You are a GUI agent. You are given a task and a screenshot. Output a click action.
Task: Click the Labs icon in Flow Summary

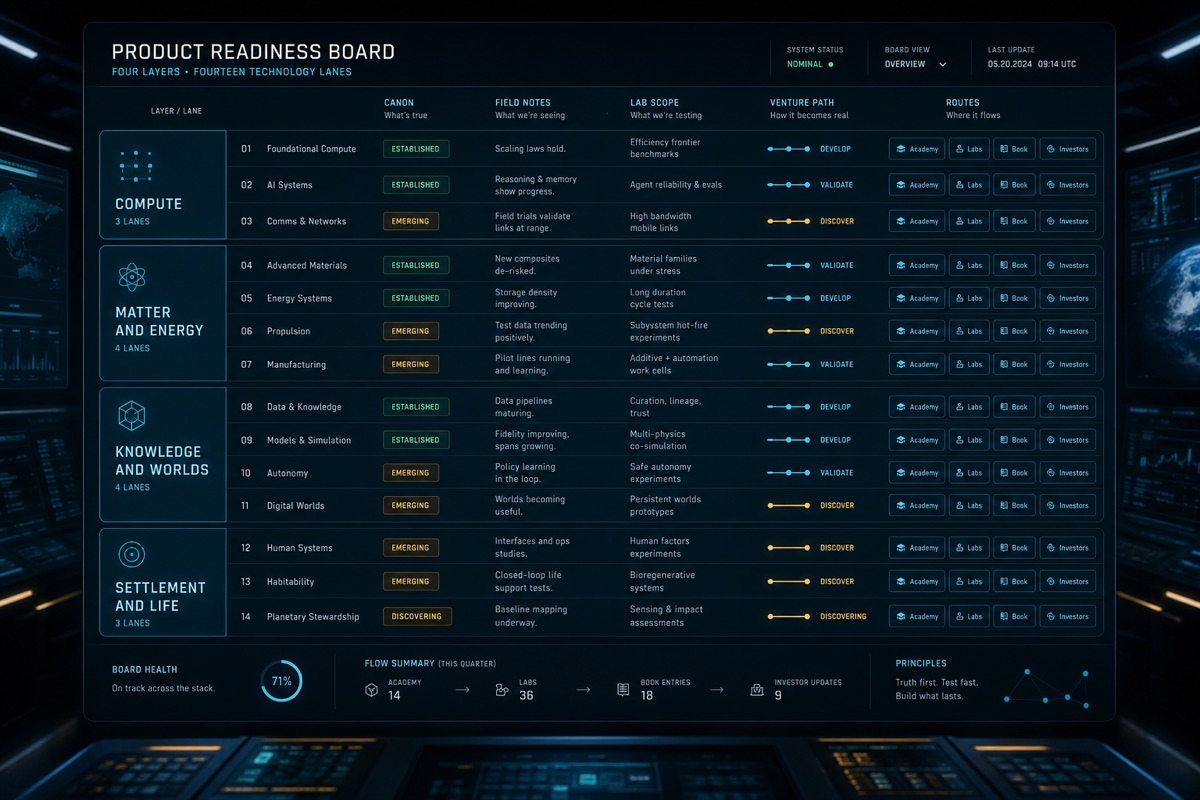click(502, 690)
